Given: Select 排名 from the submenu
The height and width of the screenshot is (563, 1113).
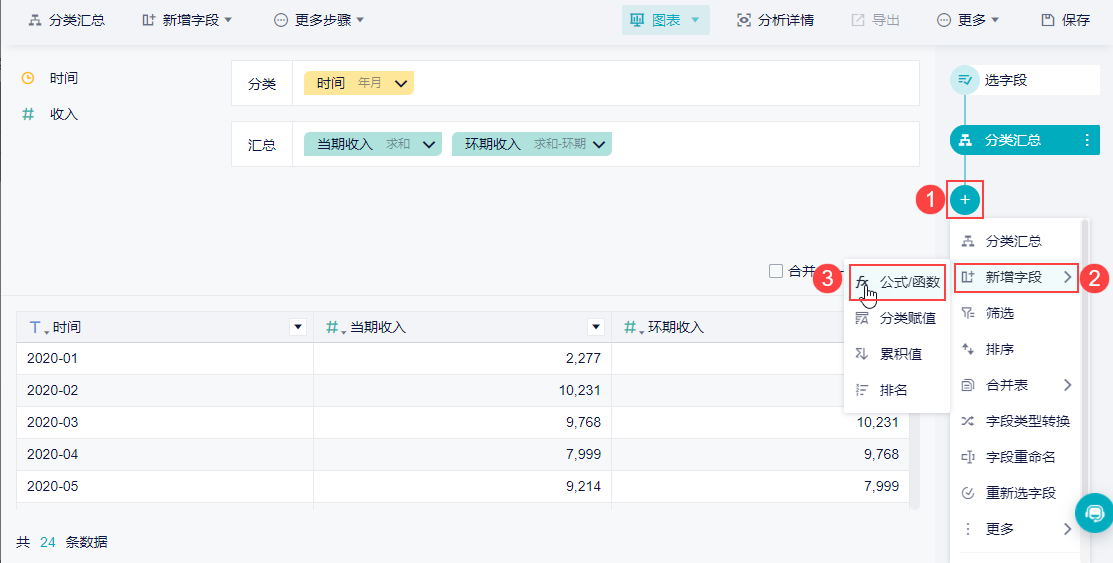Looking at the screenshot, I should (893, 390).
